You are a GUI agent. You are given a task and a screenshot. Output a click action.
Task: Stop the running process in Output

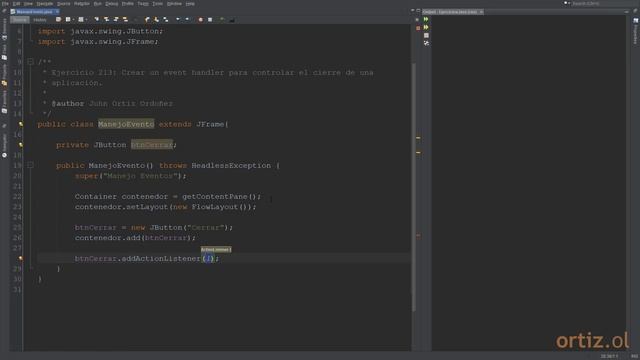pyautogui.click(x=426, y=36)
